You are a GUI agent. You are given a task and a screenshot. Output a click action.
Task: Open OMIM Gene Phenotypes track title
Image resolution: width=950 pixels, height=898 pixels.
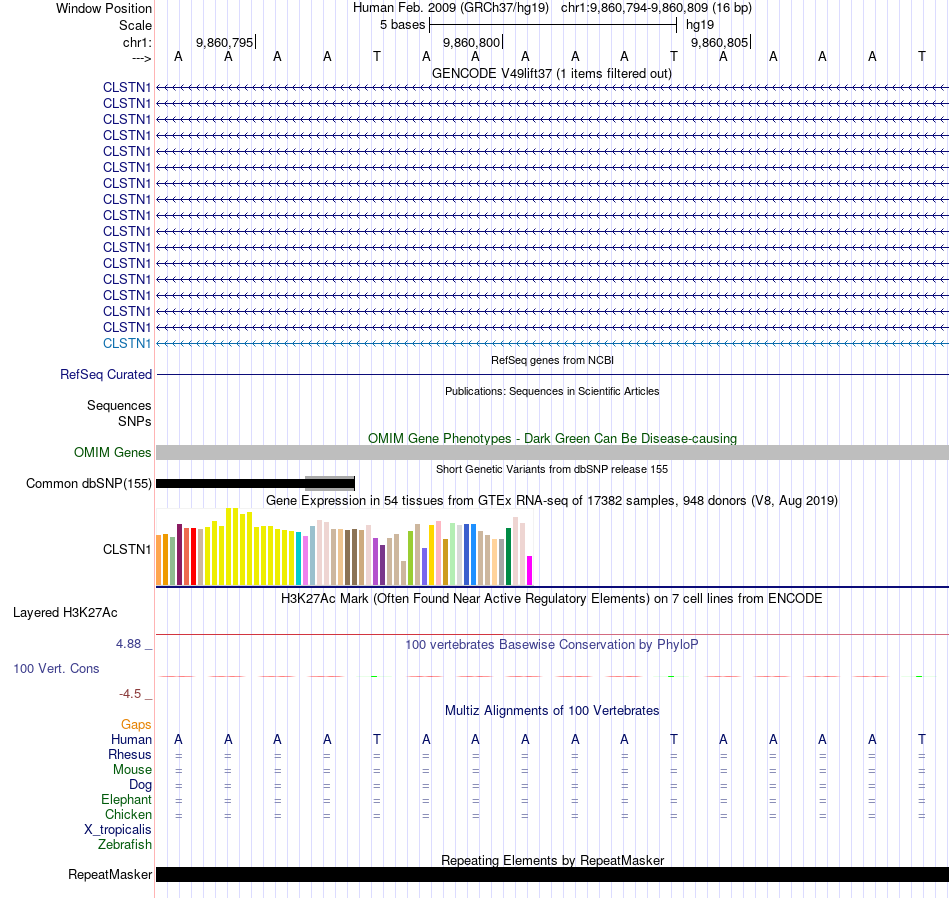click(552, 438)
